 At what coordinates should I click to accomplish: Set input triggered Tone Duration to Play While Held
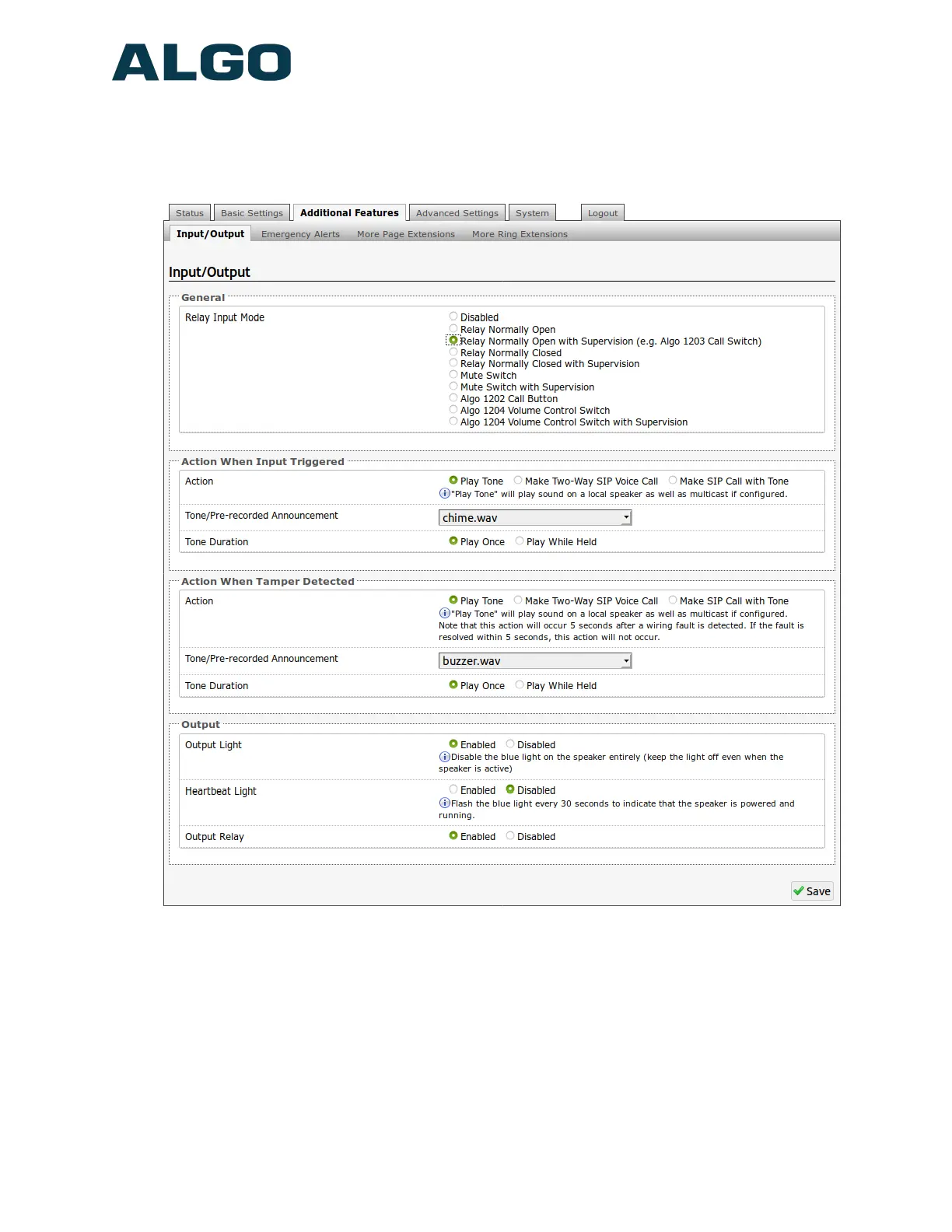pos(520,541)
